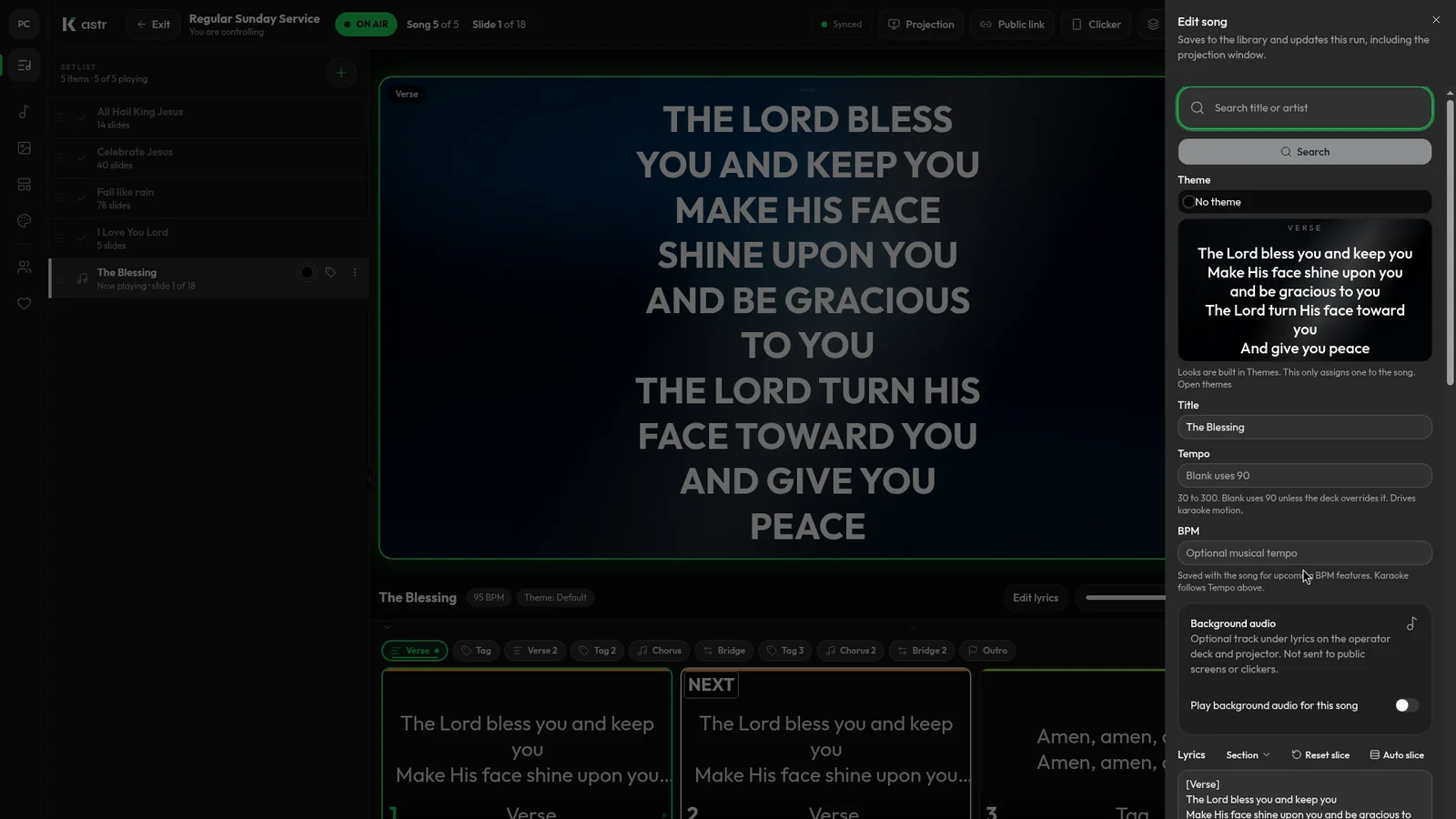
Task: Jump to the Bridge section chip
Action: pyautogui.click(x=723, y=651)
